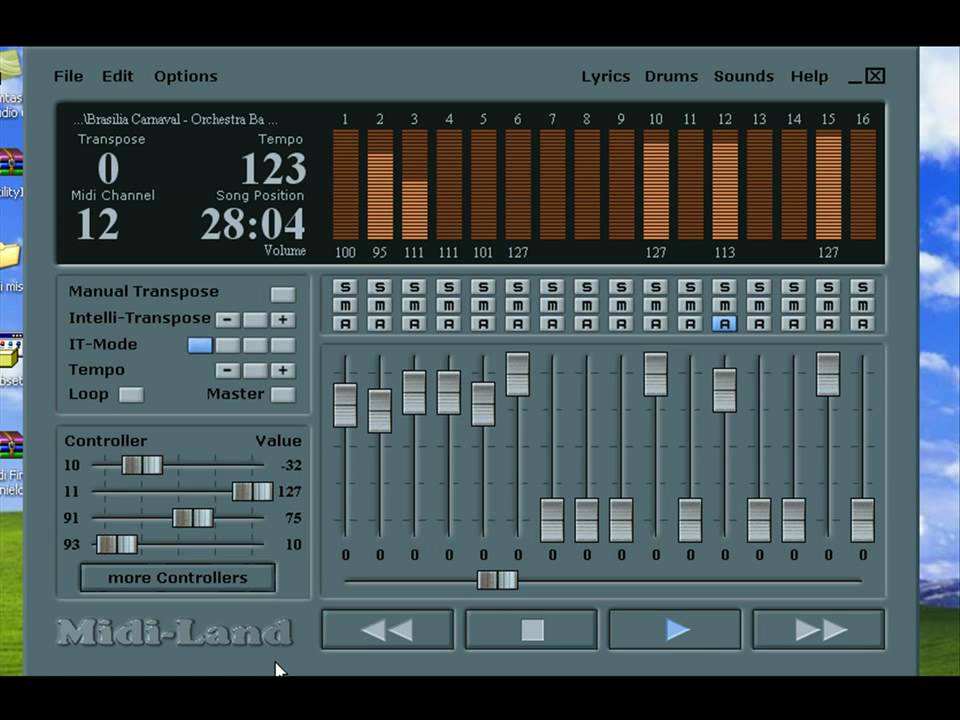Click the channel 1 volume fader
Viewport: 960px width, 720px height.
(x=345, y=405)
